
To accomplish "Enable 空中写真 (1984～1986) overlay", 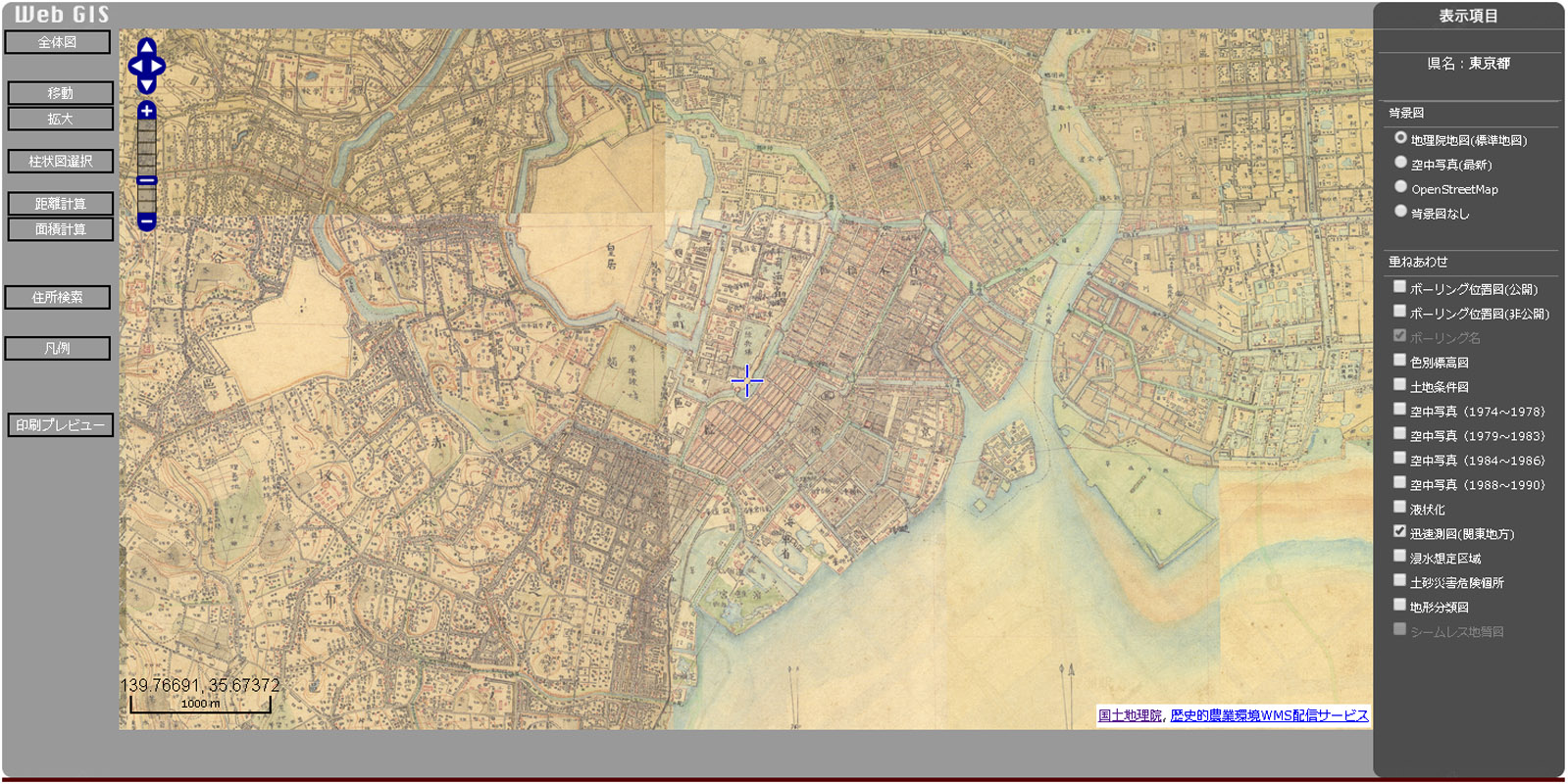I will 1400,459.
